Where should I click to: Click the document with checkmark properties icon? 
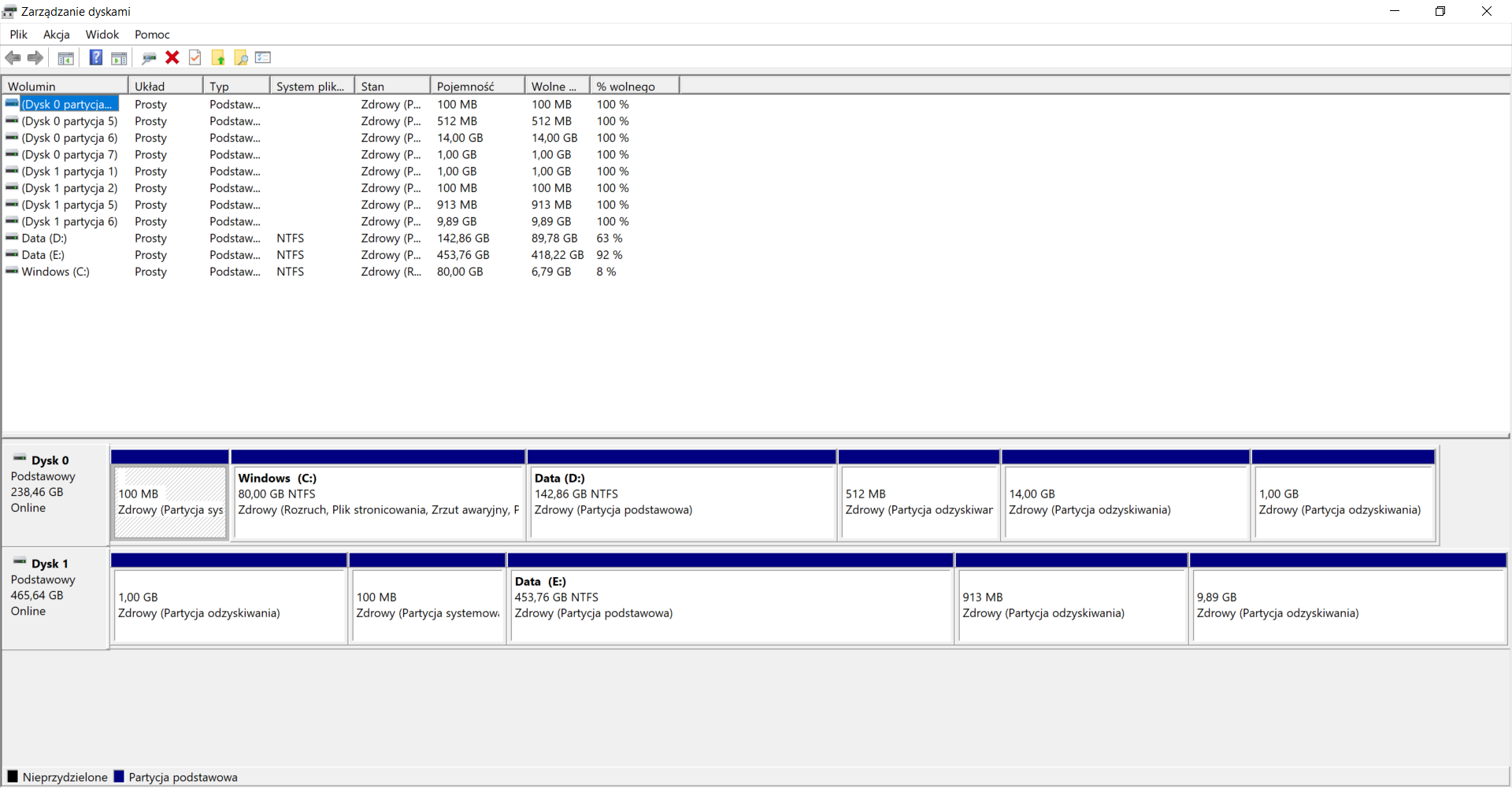point(195,57)
